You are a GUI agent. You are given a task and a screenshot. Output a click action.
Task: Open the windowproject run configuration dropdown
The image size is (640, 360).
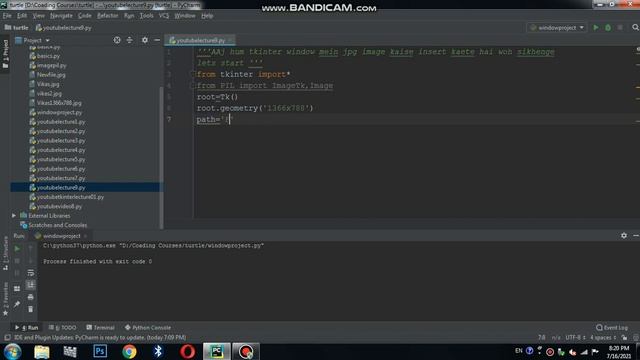coord(557,28)
